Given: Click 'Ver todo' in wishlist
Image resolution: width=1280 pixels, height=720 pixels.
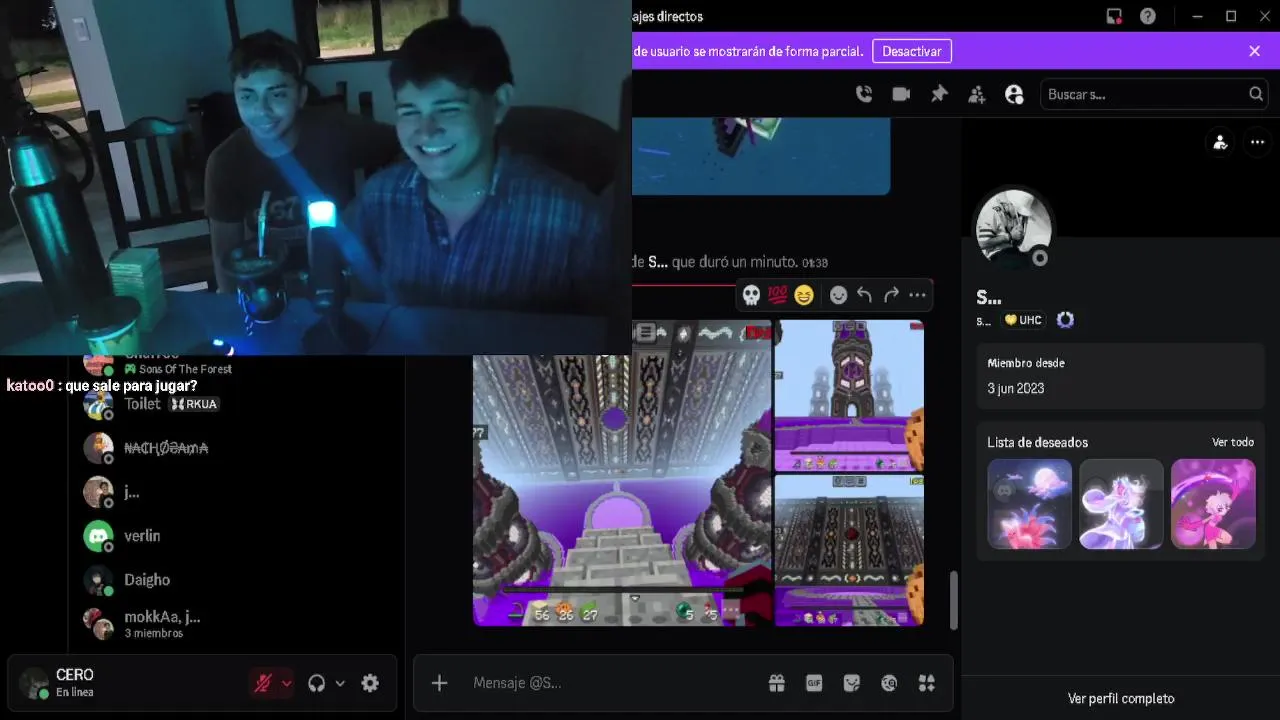Looking at the screenshot, I should pos(1232,442).
